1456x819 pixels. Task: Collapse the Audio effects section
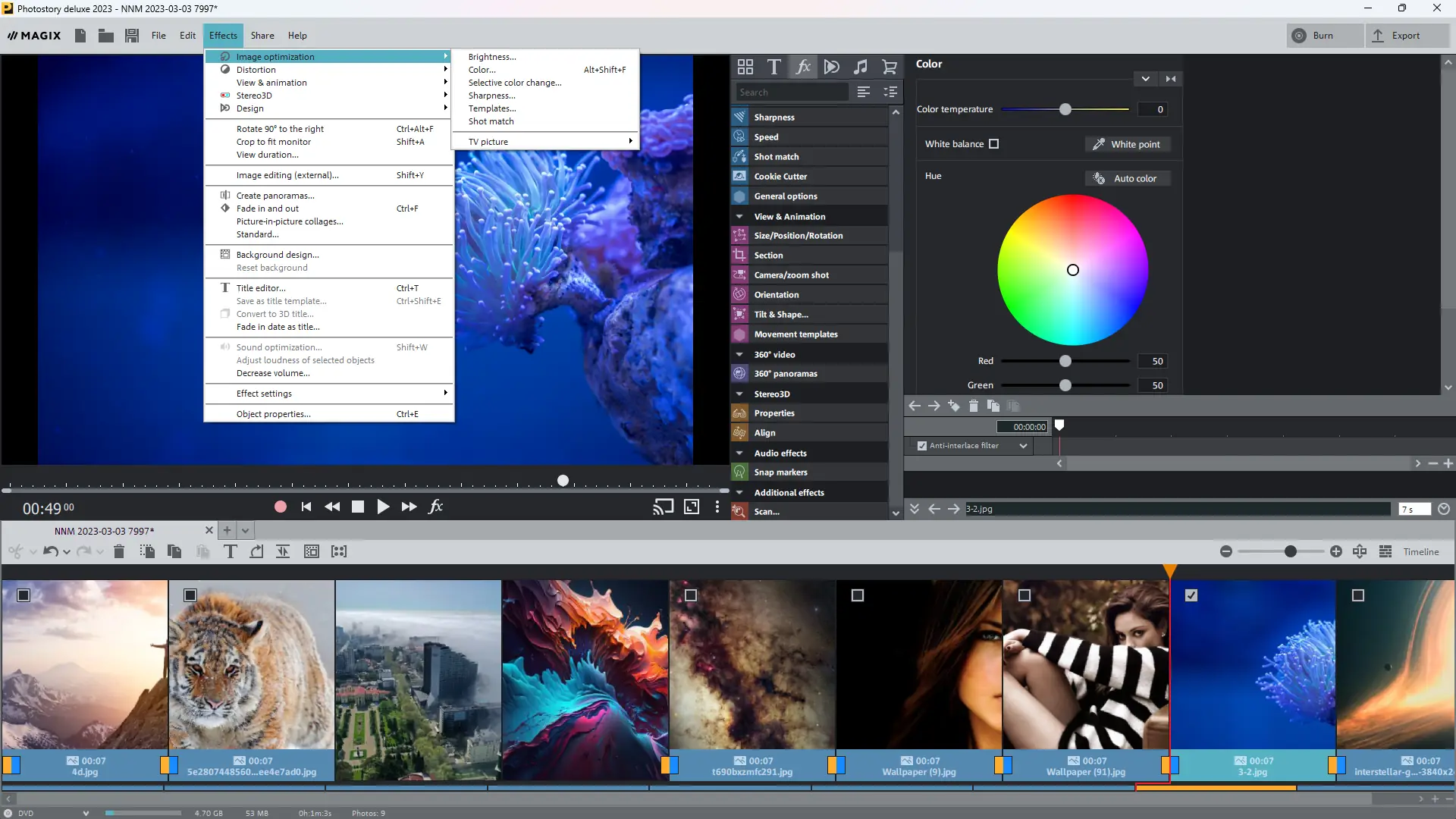click(739, 453)
